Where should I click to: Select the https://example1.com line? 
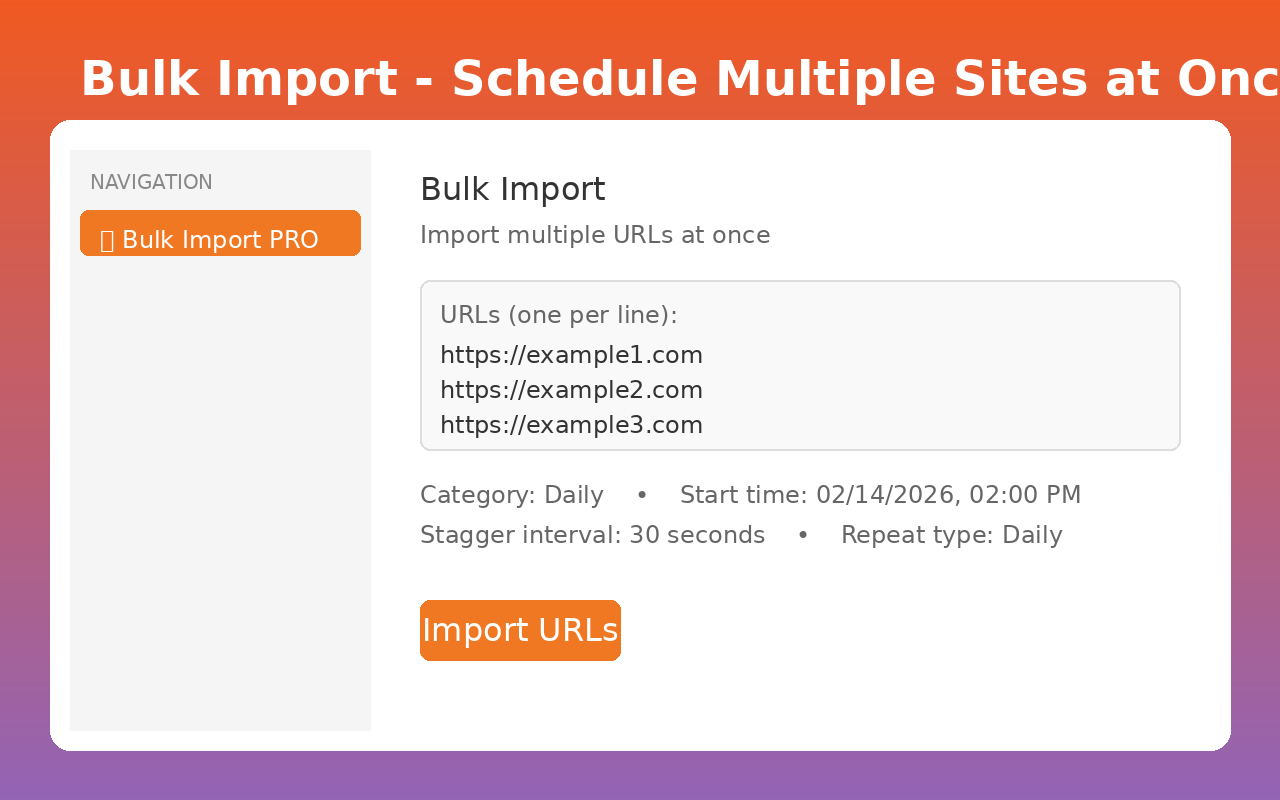pyautogui.click(x=571, y=355)
